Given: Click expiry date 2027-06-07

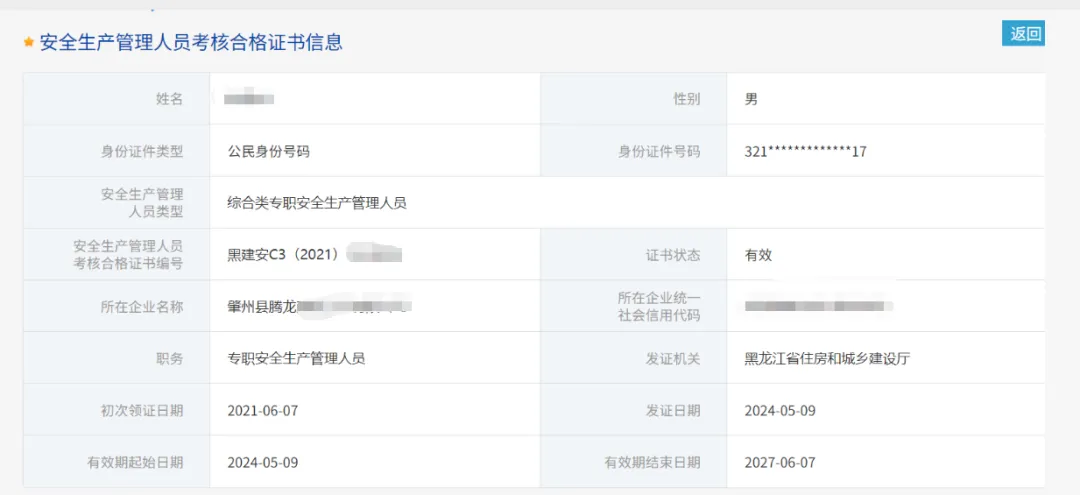Looking at the screenshot, I should point(779,462).
